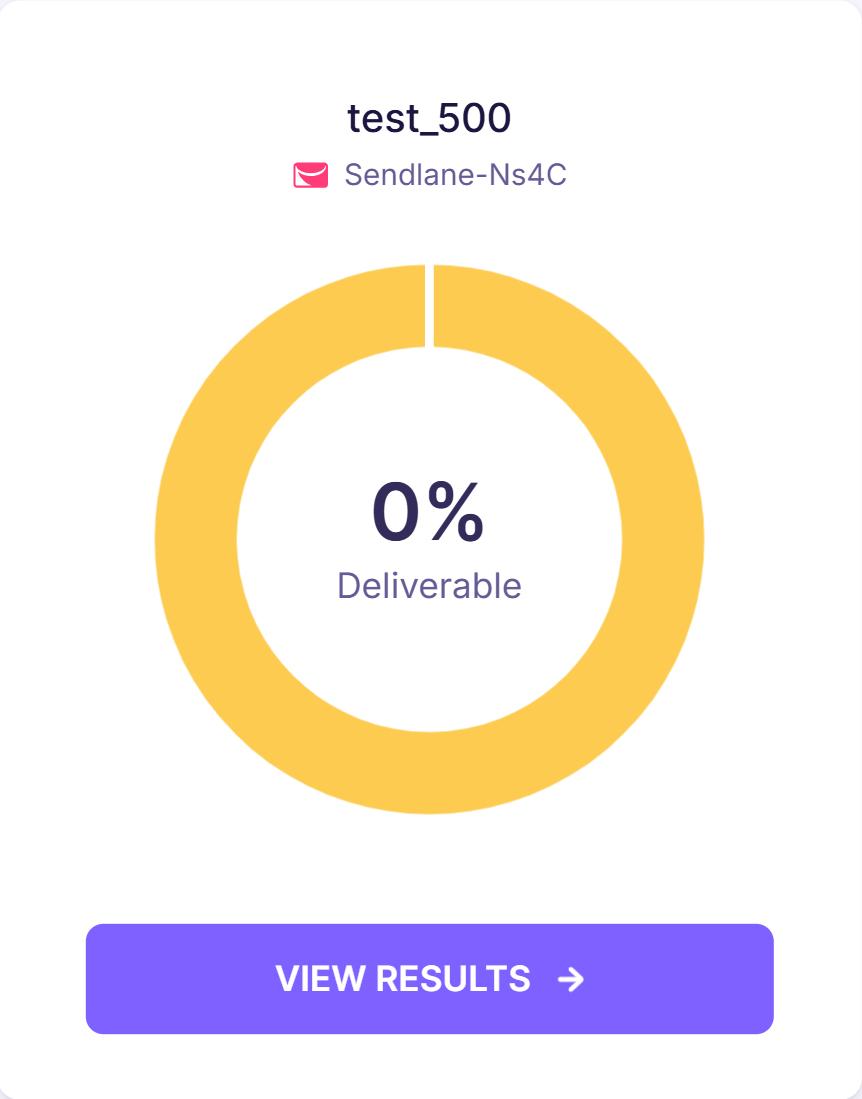Click the Deliverable label under the percentage
The width and height of the screenshot is (862, 1099).
point(430,585)
